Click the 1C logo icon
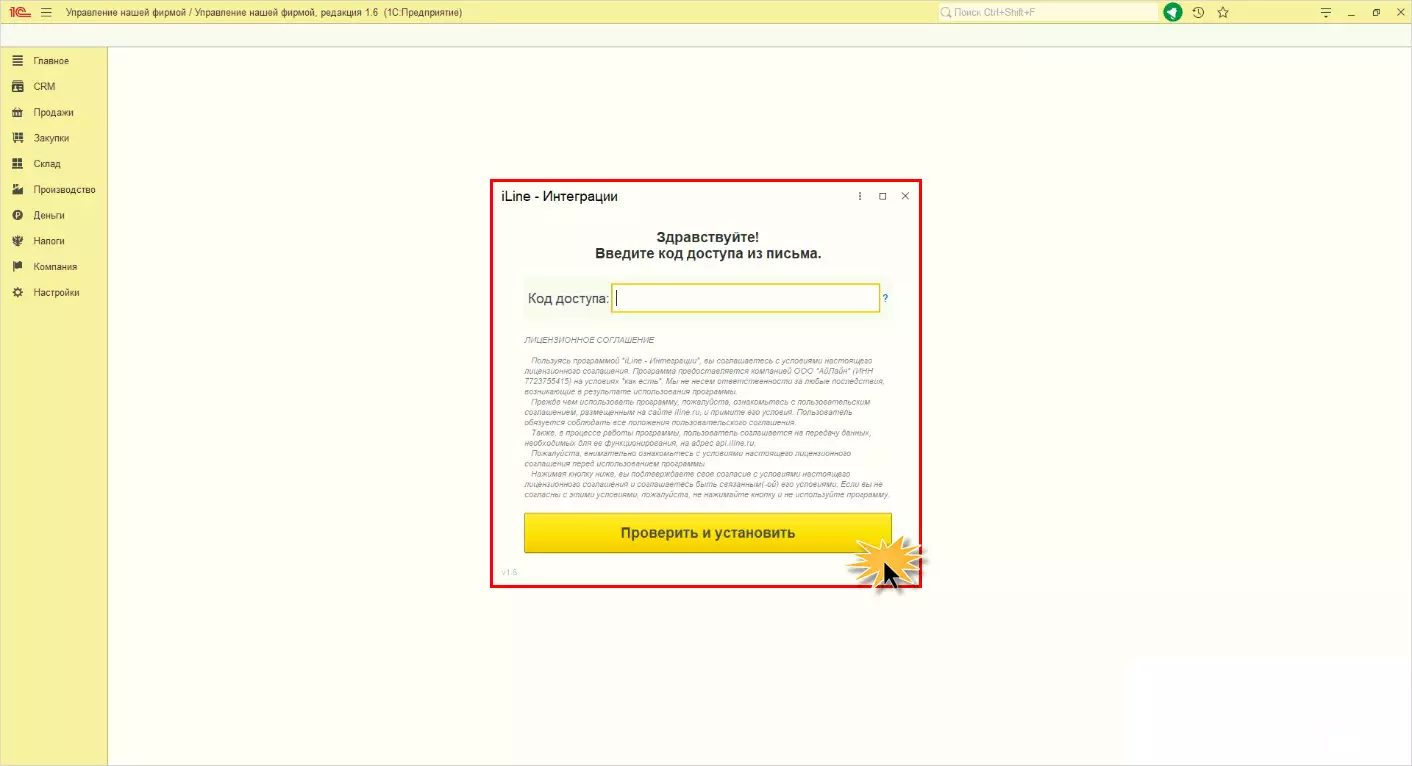The width and height of the screenshot is (1412, 766). pos(20,12)
